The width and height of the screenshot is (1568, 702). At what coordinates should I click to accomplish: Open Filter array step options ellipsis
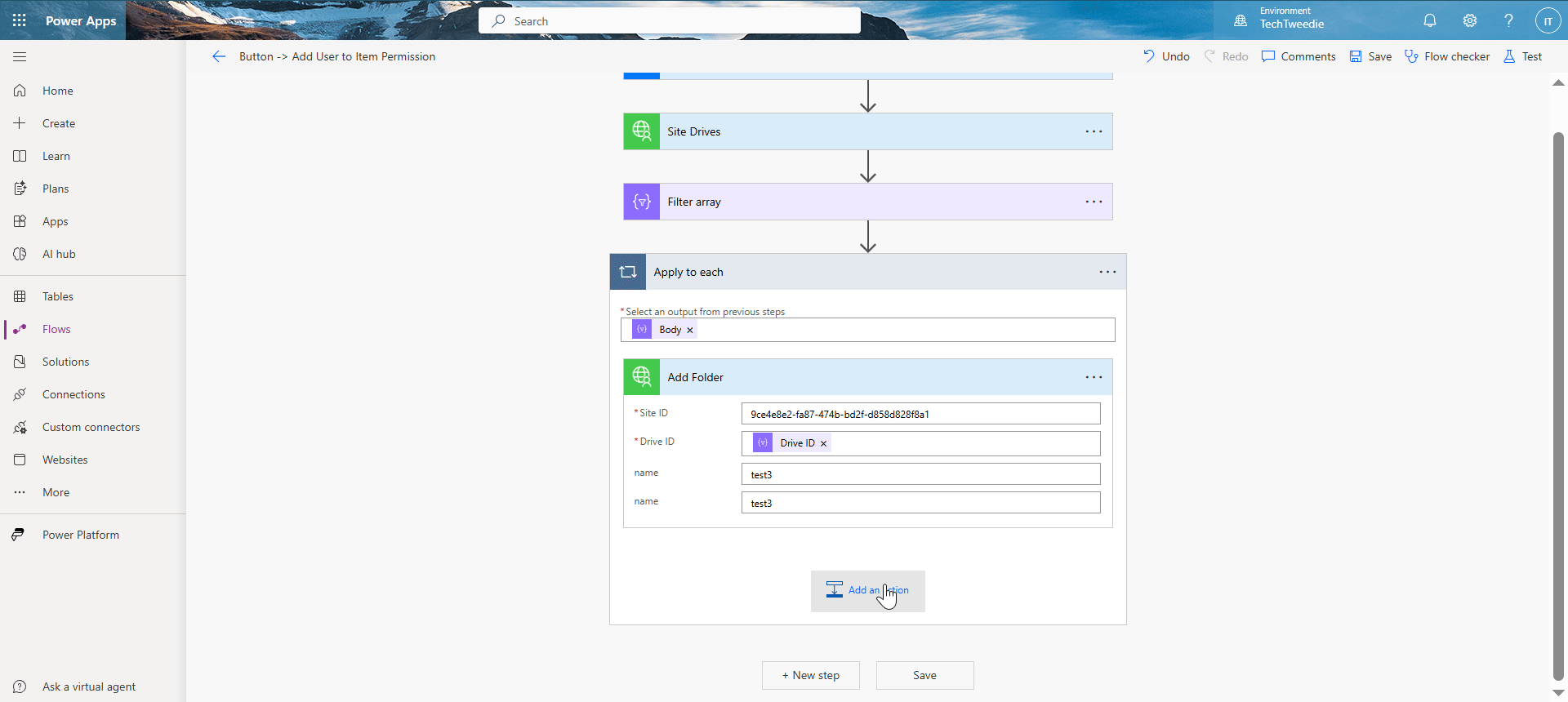tap(1094, 202)
